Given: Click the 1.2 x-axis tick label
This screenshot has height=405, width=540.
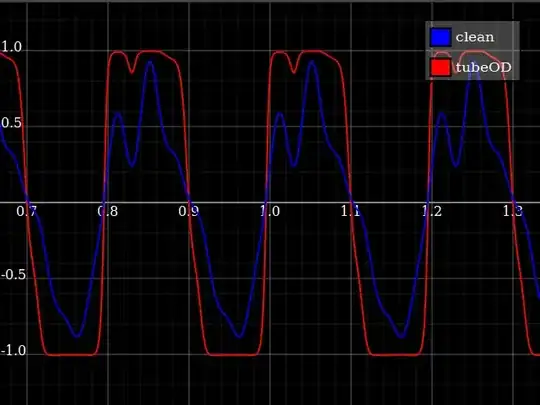Looking at the screenshot, I should [x=432, y=211].
